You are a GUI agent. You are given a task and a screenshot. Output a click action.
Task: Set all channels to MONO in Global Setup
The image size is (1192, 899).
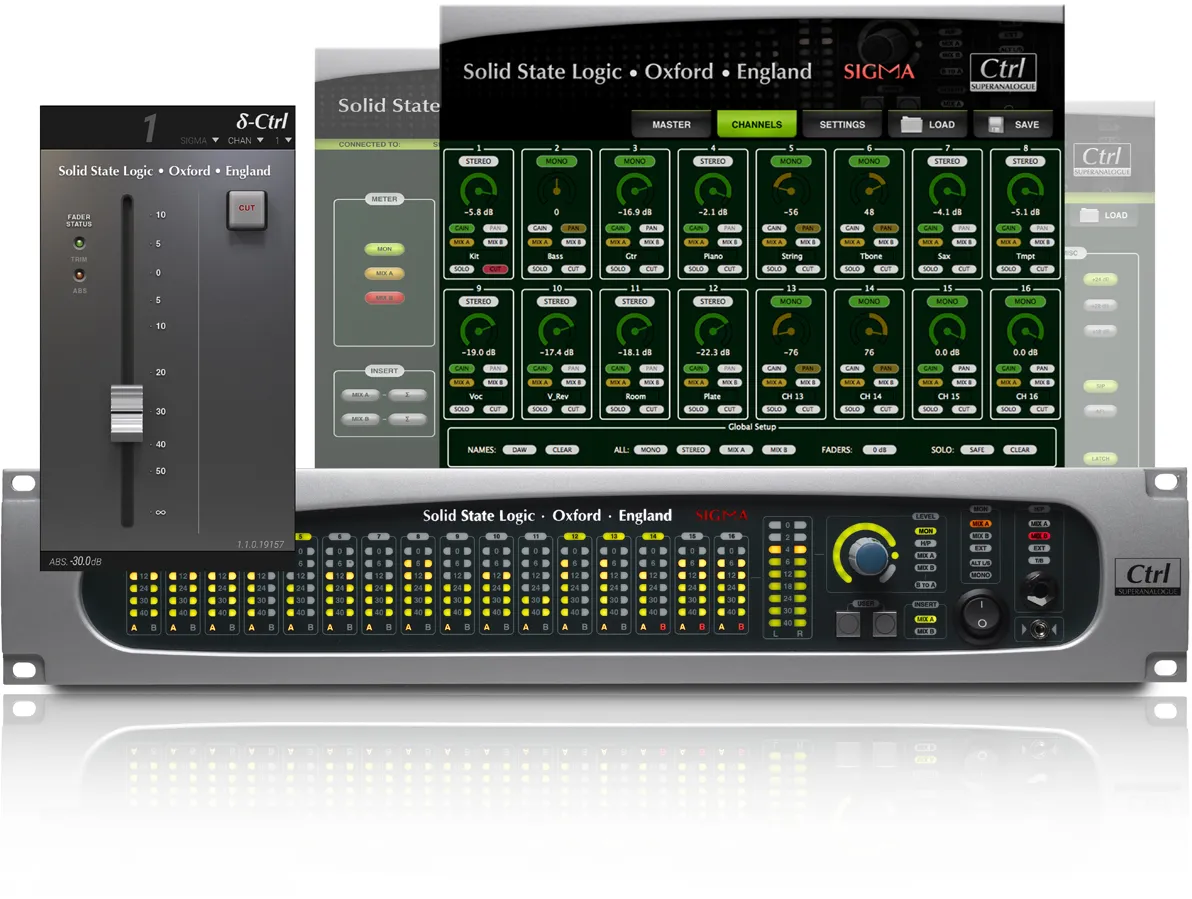[x=651, y=450]
